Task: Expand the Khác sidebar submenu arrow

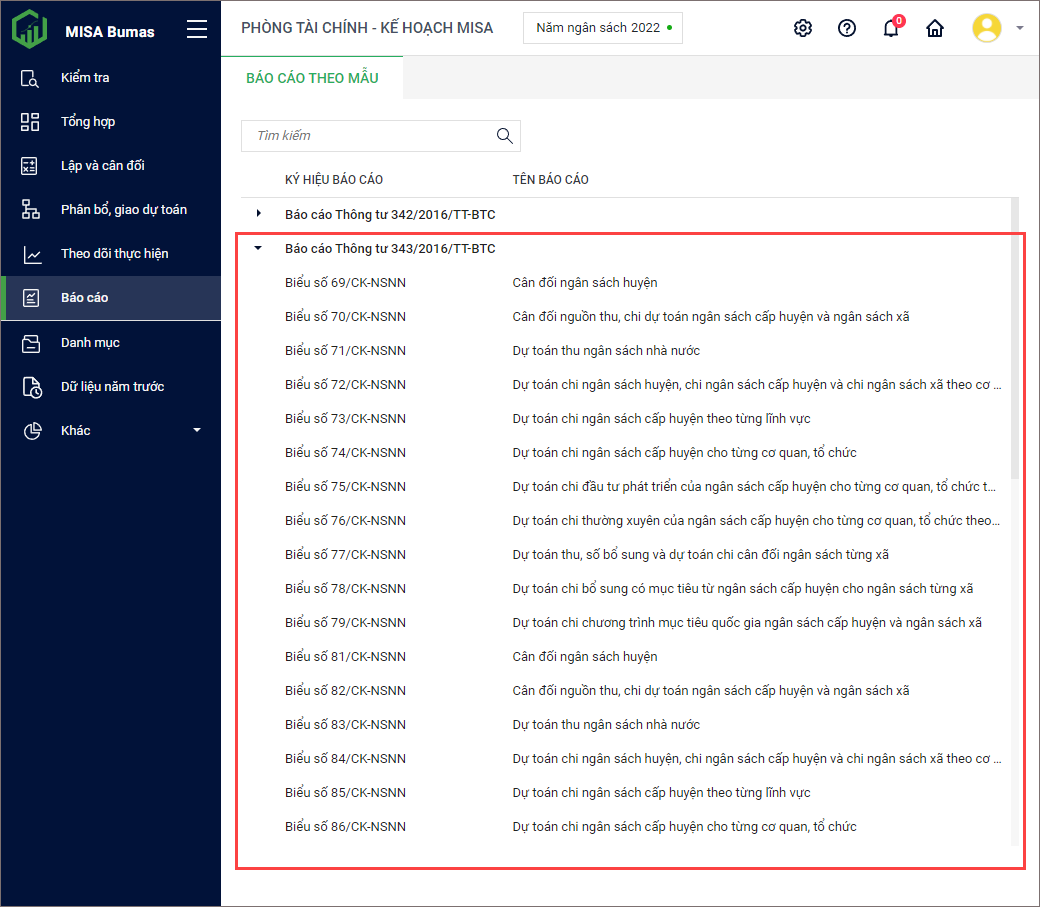Action: [x=197, y=430]
